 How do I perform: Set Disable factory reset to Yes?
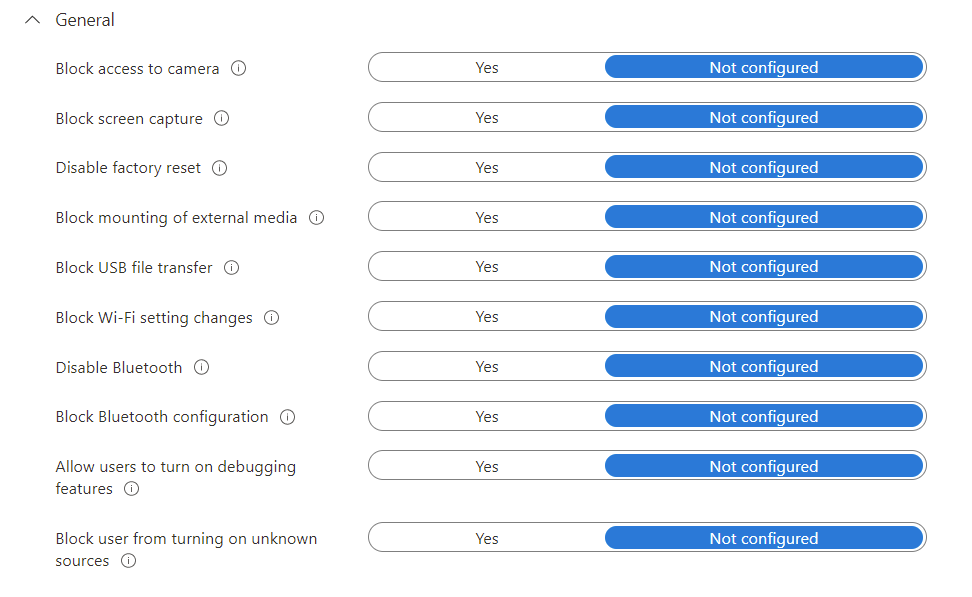[486, 167]
